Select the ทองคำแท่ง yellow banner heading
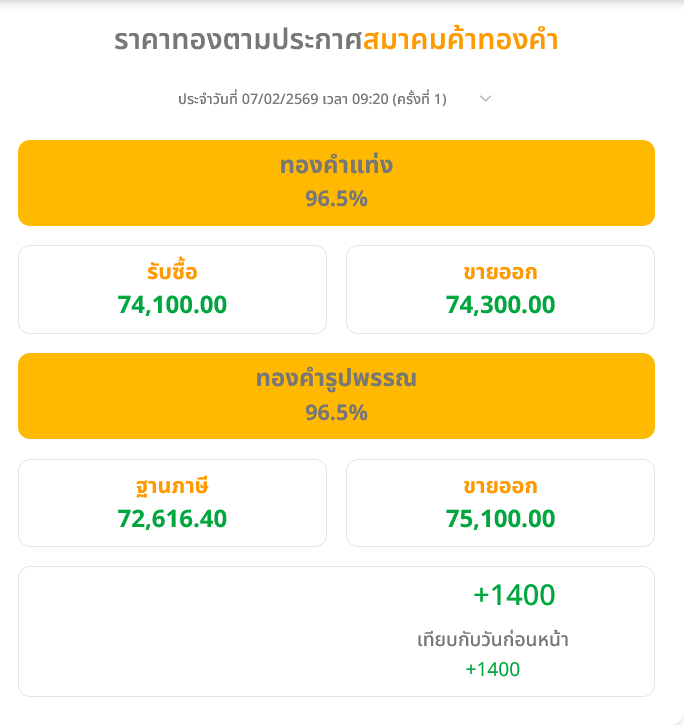Viewport: 684px width, 725px height. [336, 166]
